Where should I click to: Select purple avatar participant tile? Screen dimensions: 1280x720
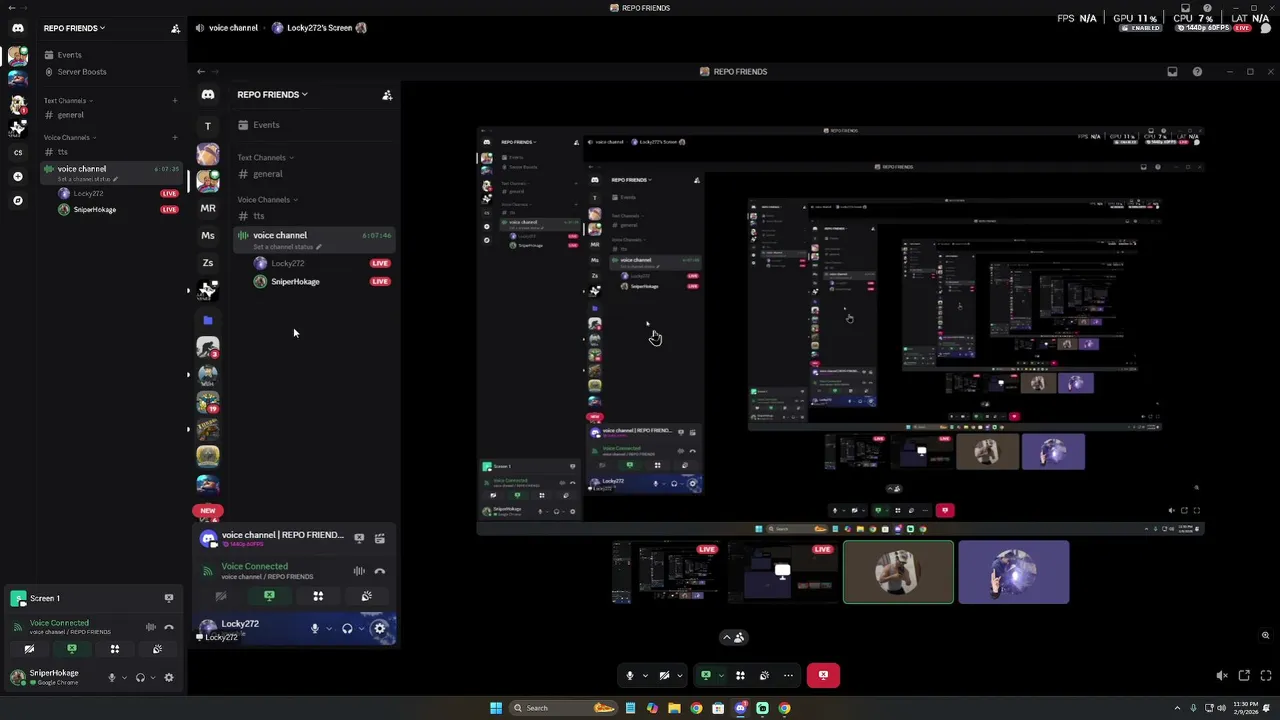click(1013, 572)
